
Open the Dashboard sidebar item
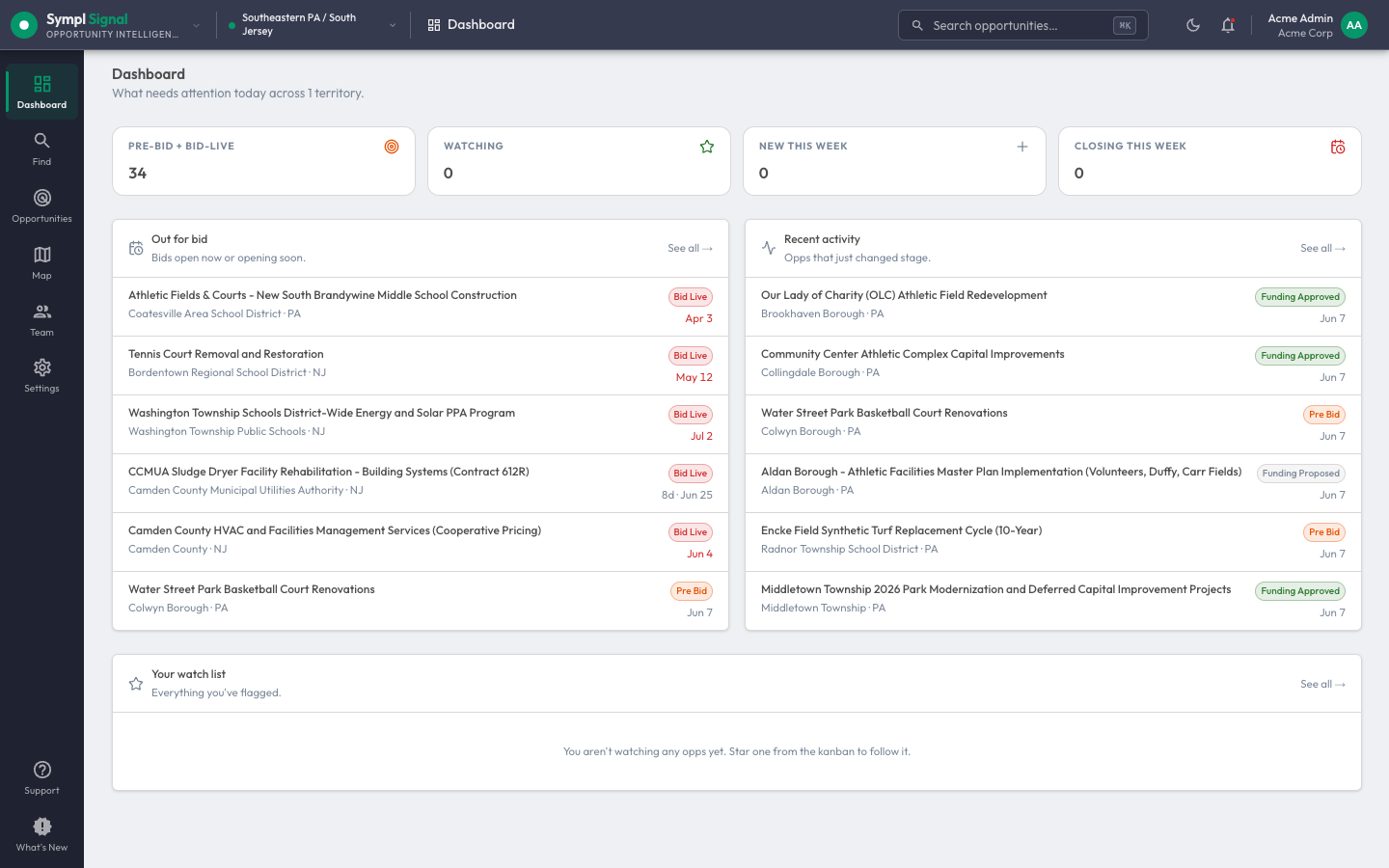41,92
